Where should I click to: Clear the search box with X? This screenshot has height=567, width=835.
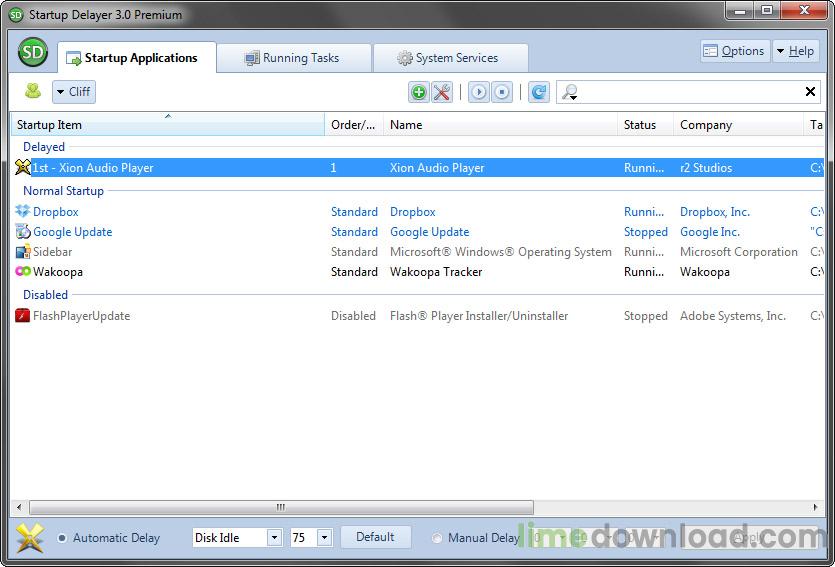[x=810, y=92]
